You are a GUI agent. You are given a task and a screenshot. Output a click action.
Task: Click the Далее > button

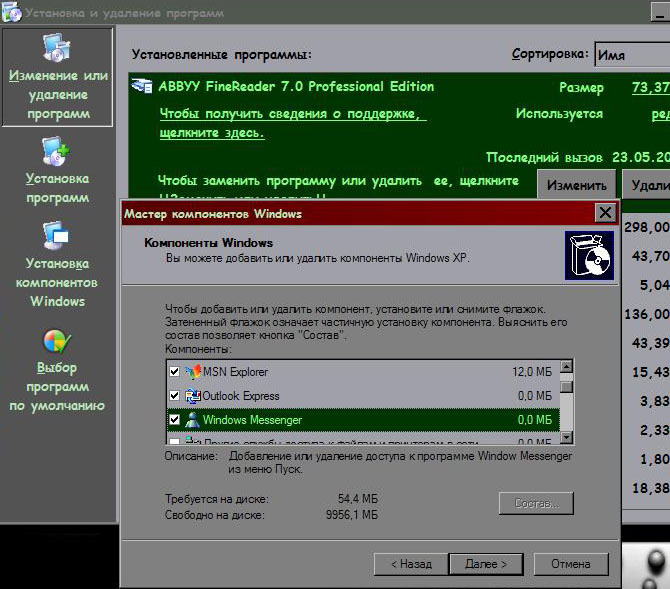coord(486,564)
